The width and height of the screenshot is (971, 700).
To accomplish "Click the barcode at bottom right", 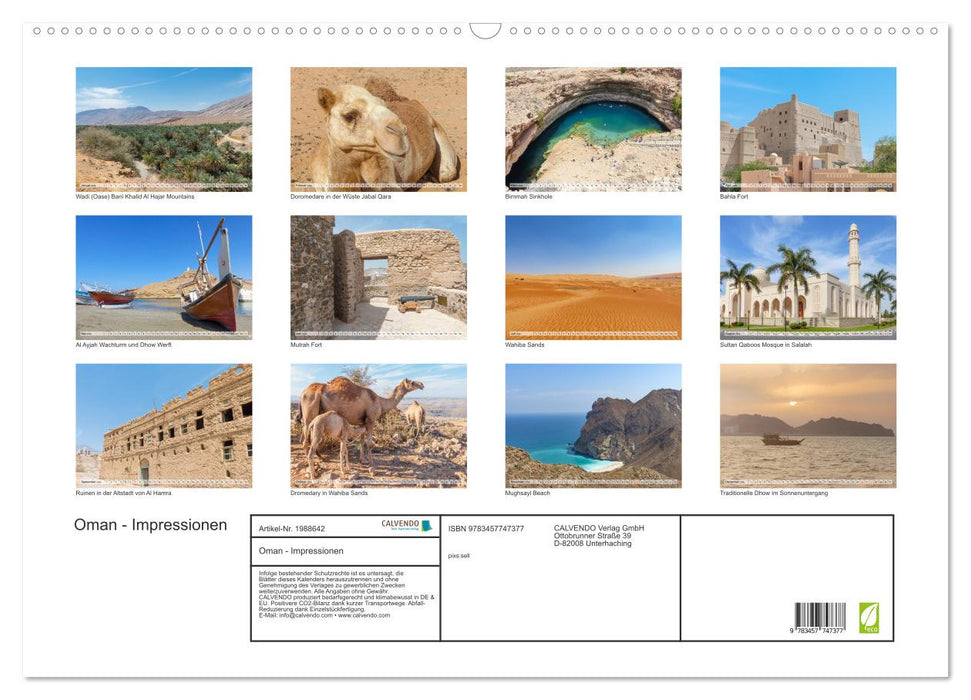I will coord(820,617).
